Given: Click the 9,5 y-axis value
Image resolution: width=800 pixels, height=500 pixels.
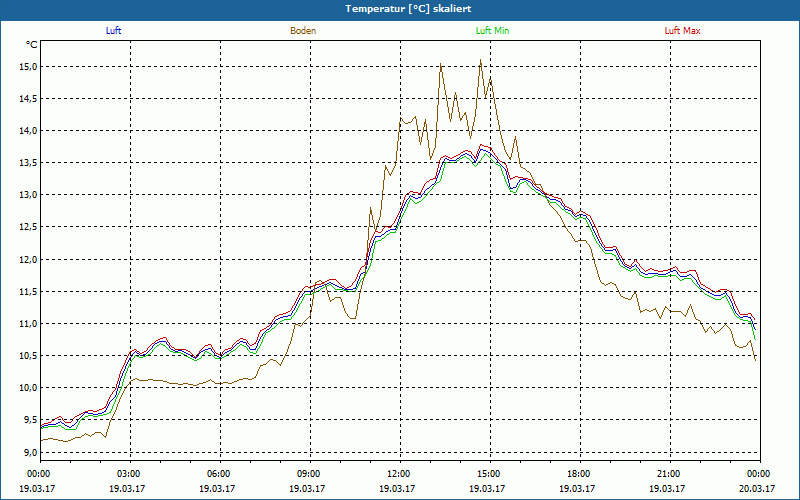Looking at the screenshot, I should coord(31,420).
